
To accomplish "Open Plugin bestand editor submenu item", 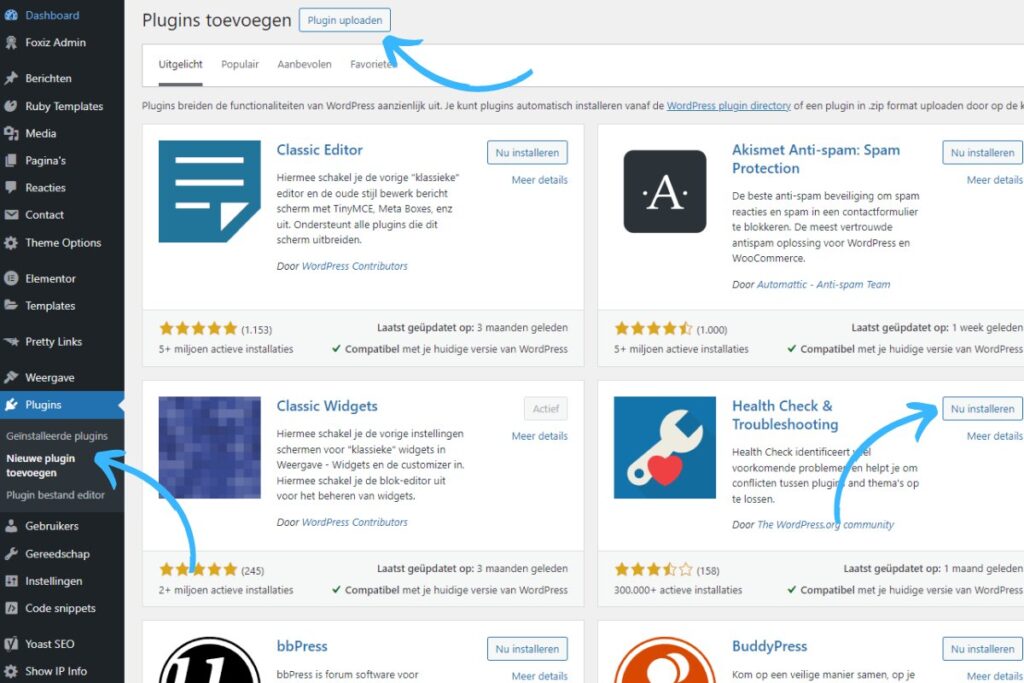I will coord(56,495).
